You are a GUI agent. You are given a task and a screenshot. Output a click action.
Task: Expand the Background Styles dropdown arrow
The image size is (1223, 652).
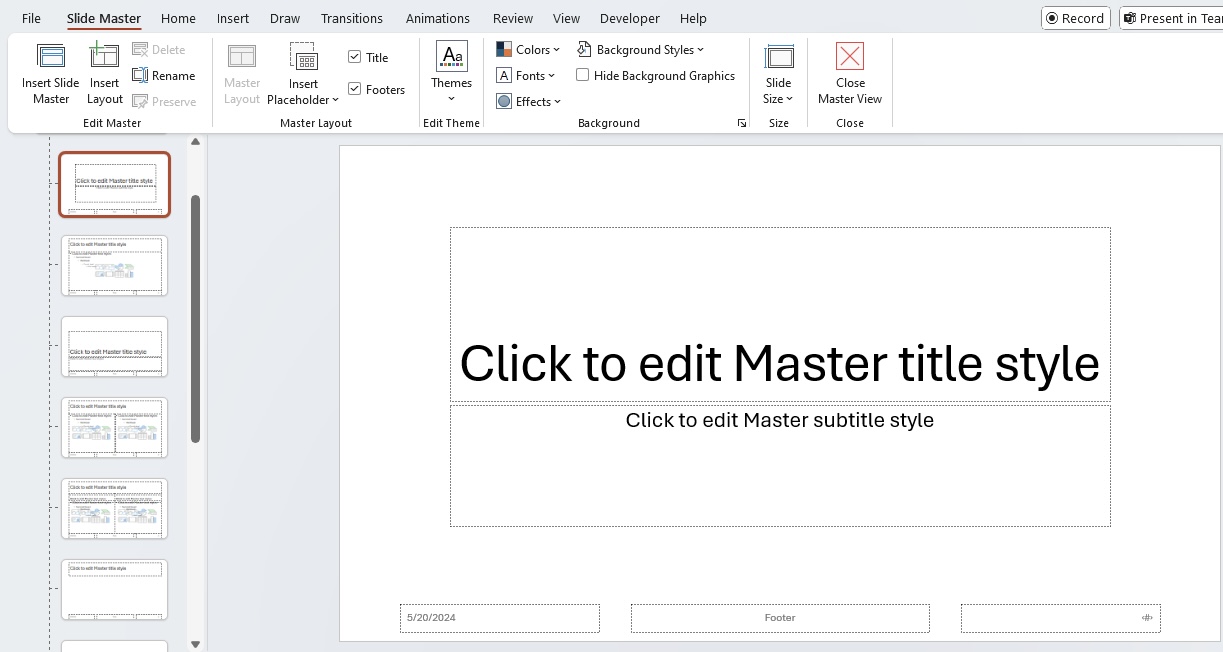(700, 50)
